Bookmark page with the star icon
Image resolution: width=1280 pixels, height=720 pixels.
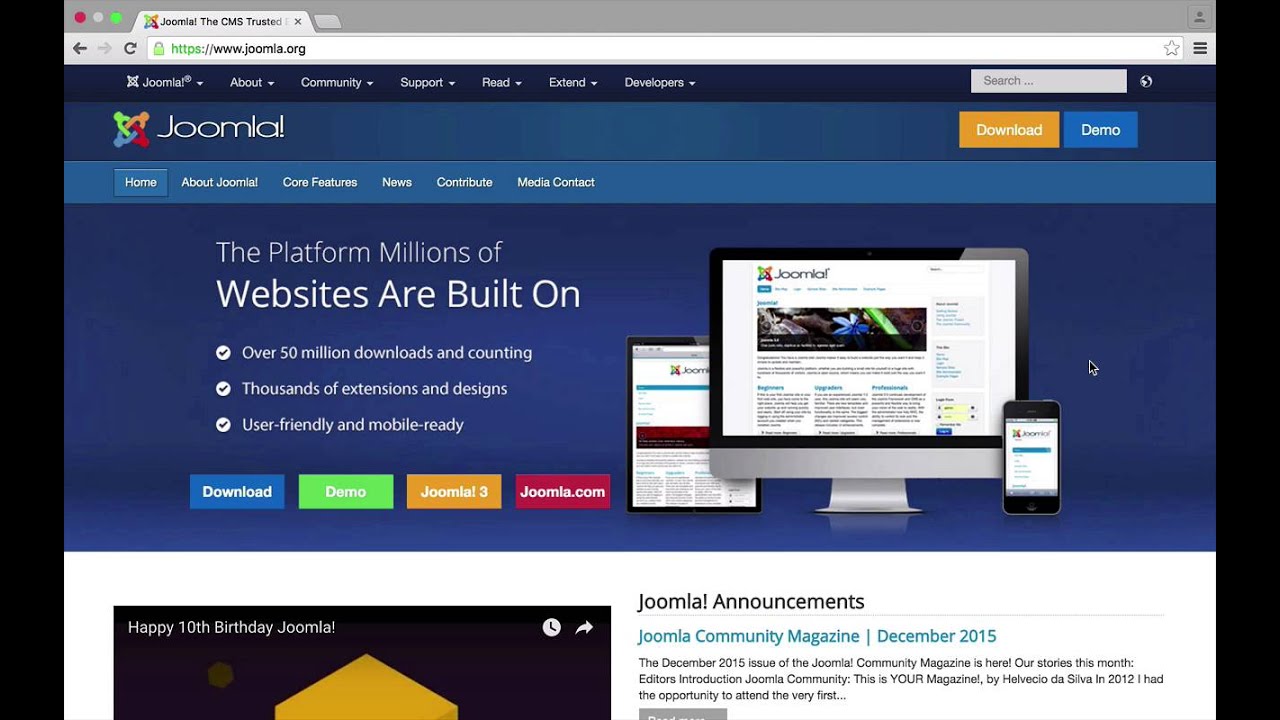1171,48
